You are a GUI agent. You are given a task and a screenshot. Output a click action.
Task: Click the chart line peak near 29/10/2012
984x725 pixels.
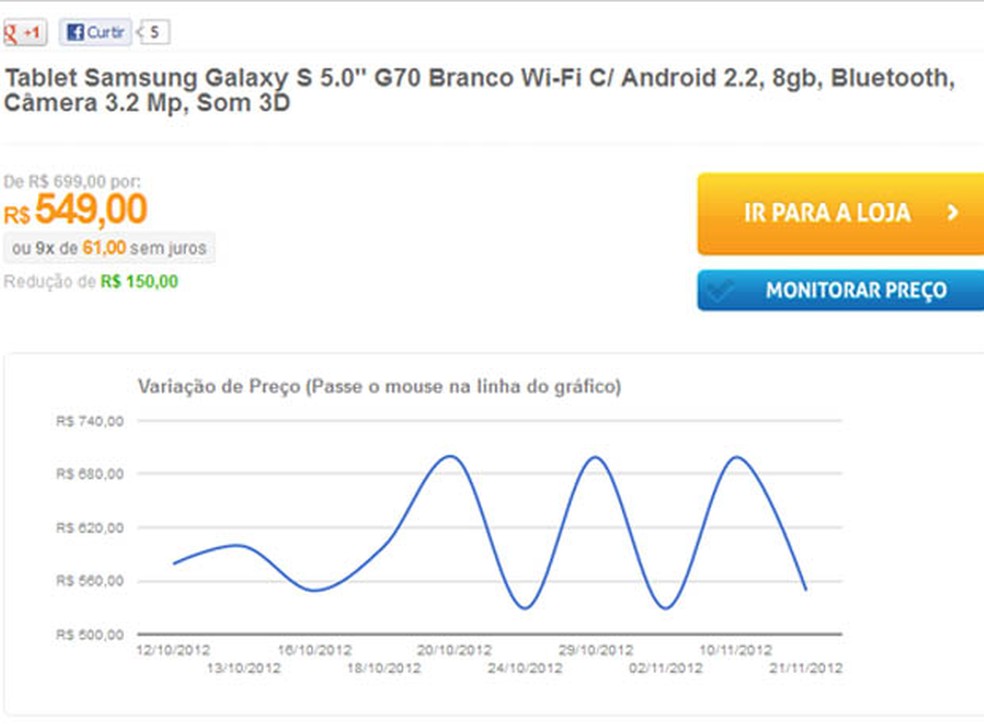tap(596, 457)
